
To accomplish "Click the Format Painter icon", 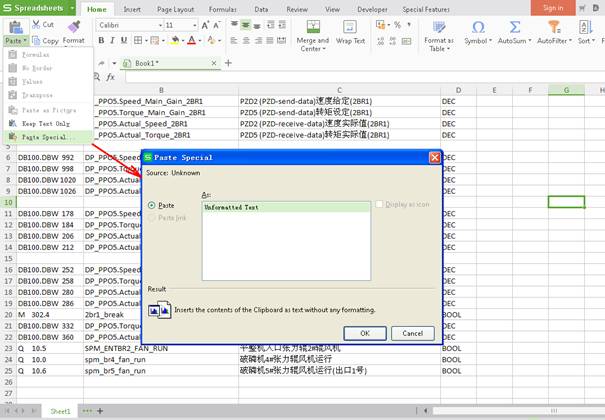I will click(x=74, y=27).
